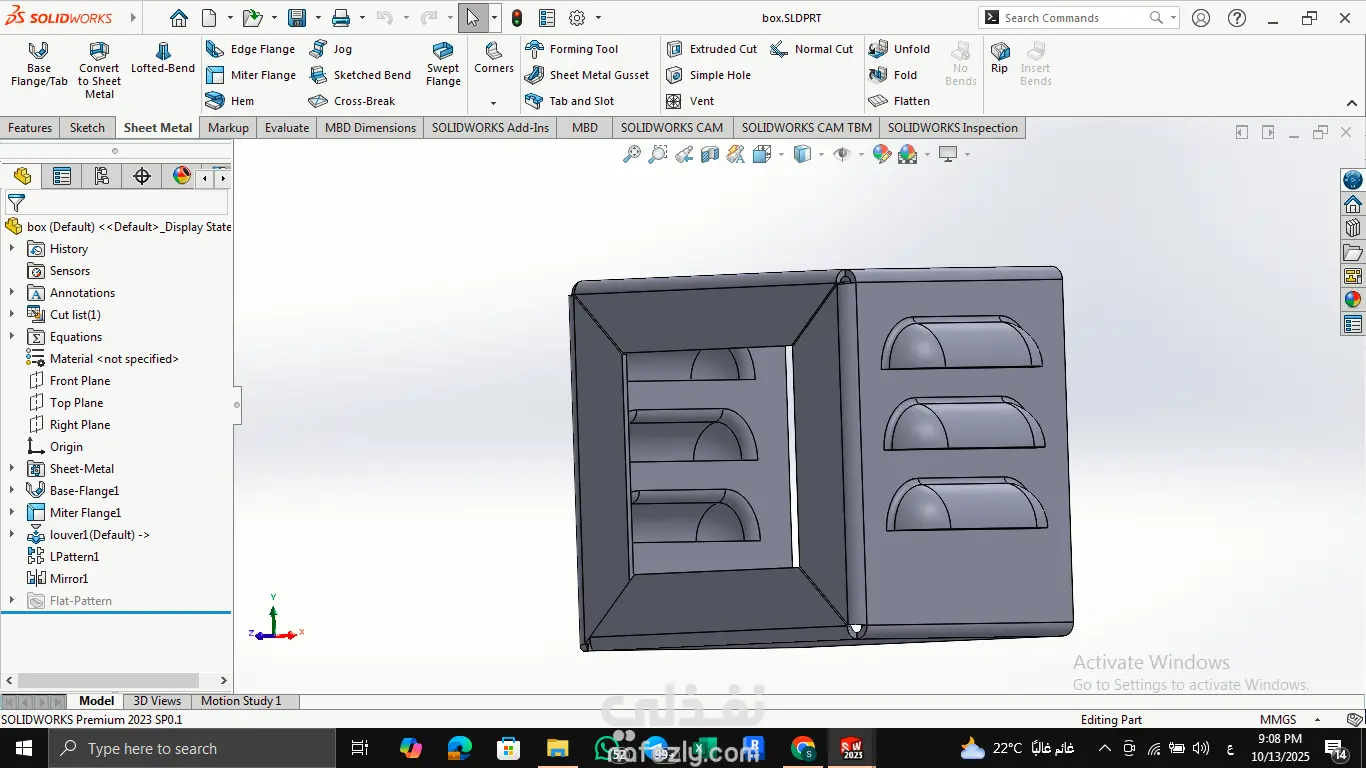Click the Miter Flange tool
Image resolution: width=1366 pixels, height=768 pixels.
[x=250, y=75]
